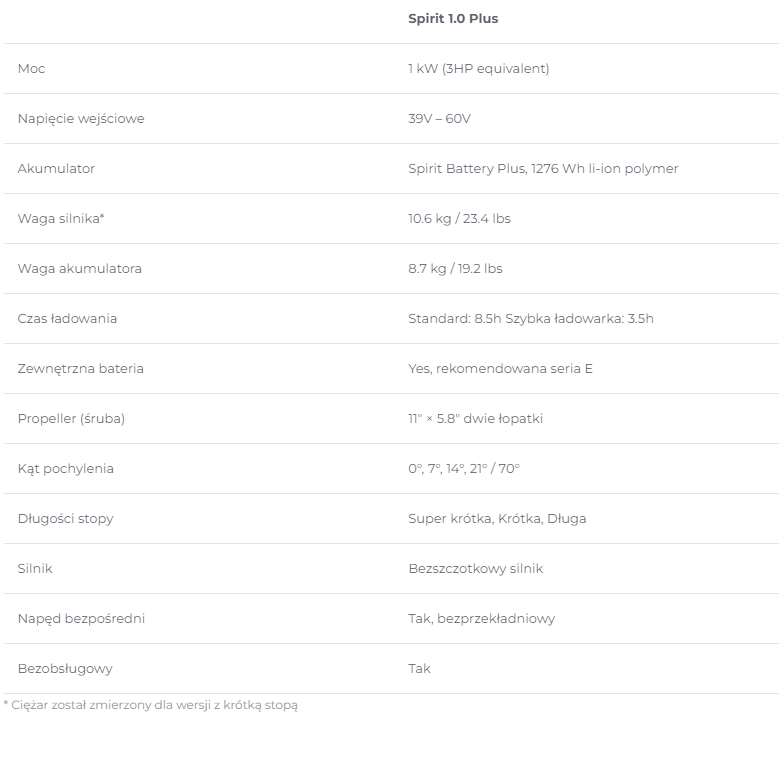Select the Moc row label

coord(31,69)
